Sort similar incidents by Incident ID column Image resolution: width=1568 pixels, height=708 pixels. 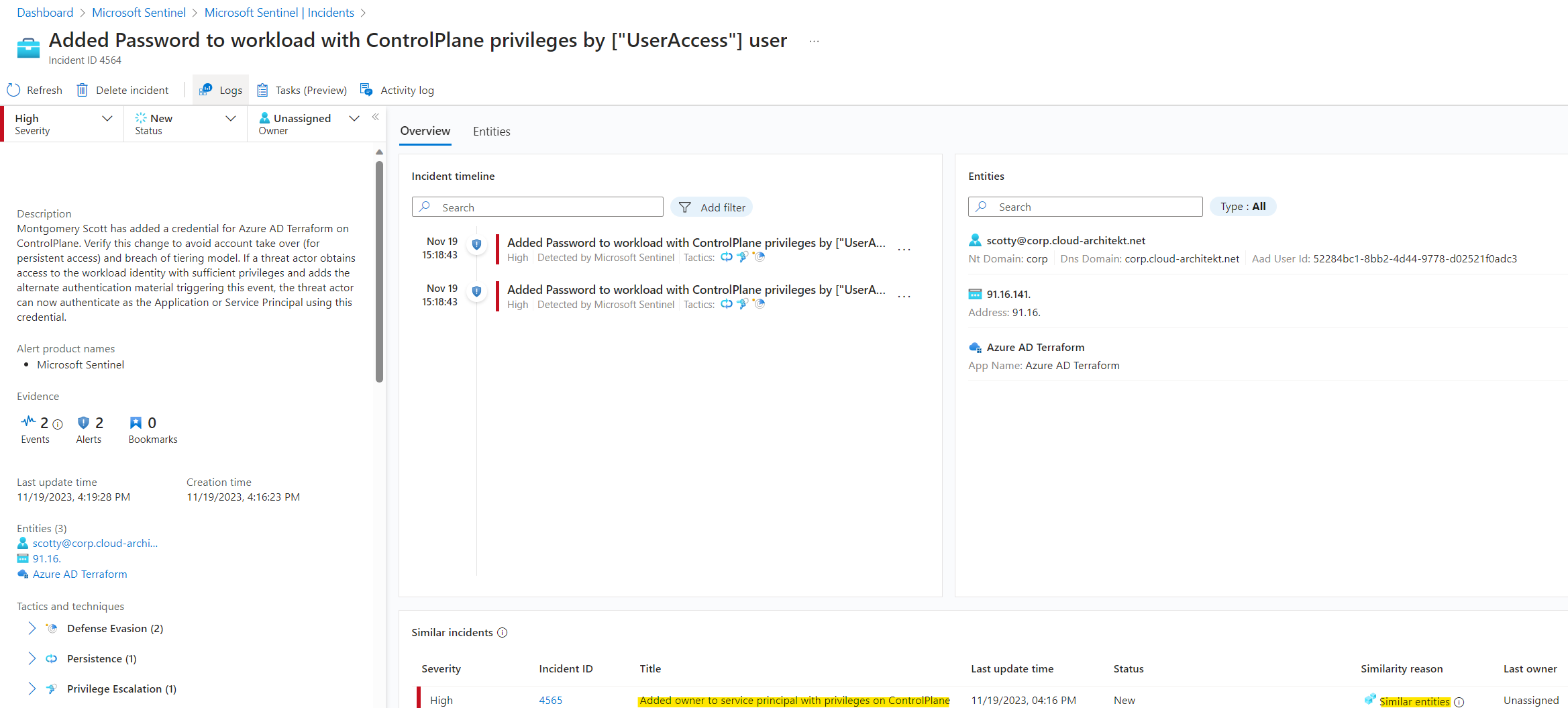(x=566, y=668)
